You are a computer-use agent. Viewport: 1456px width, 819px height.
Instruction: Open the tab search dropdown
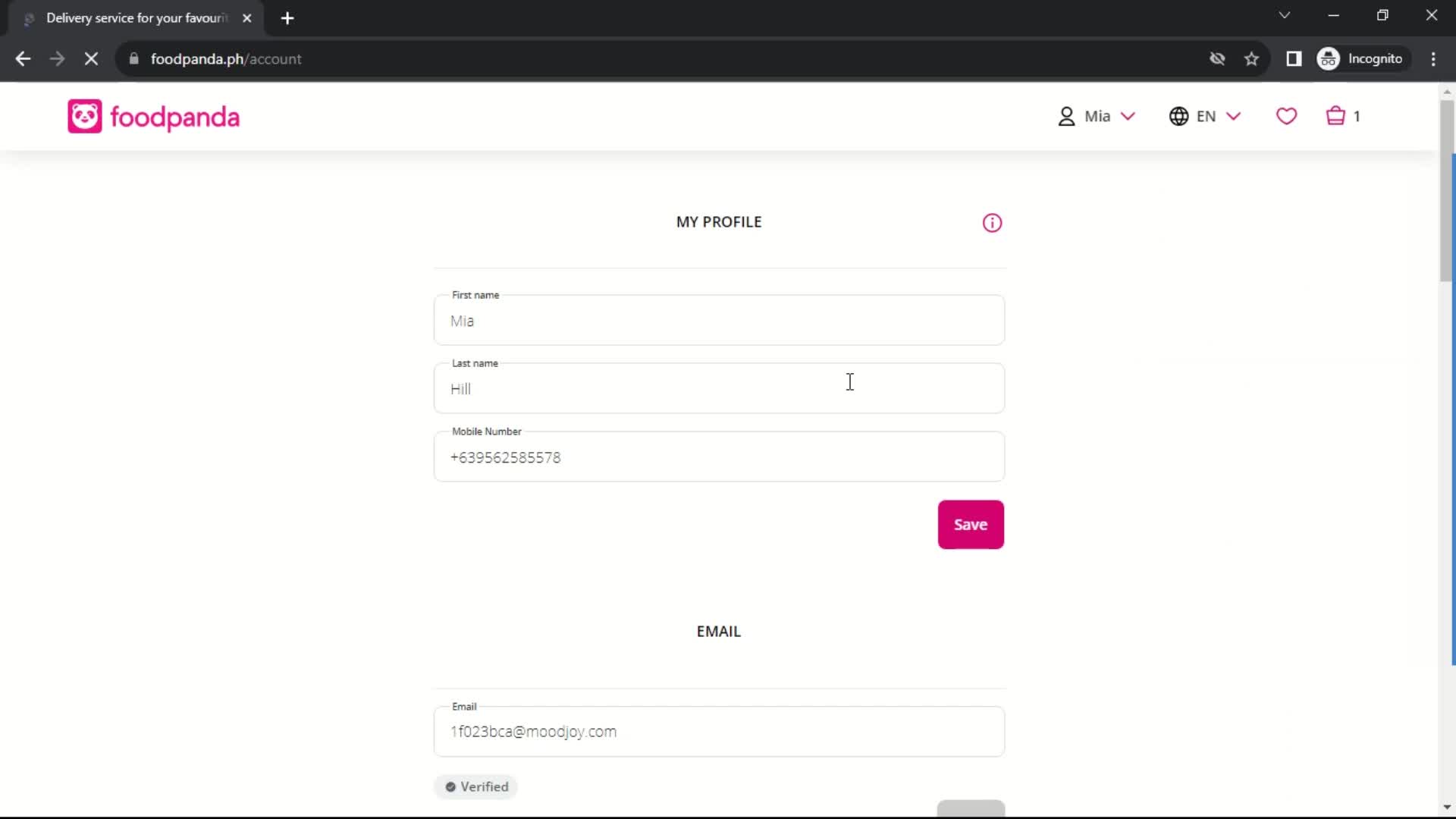1284,15
